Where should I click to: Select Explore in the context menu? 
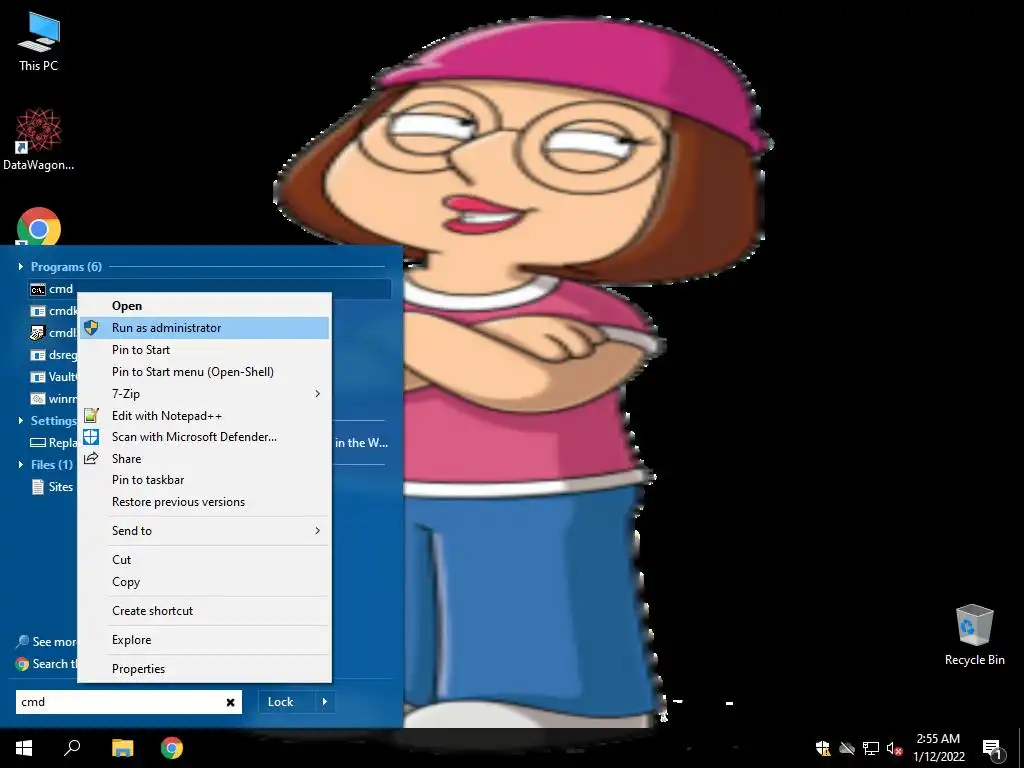pyautogui.click(x=204, y=640)
